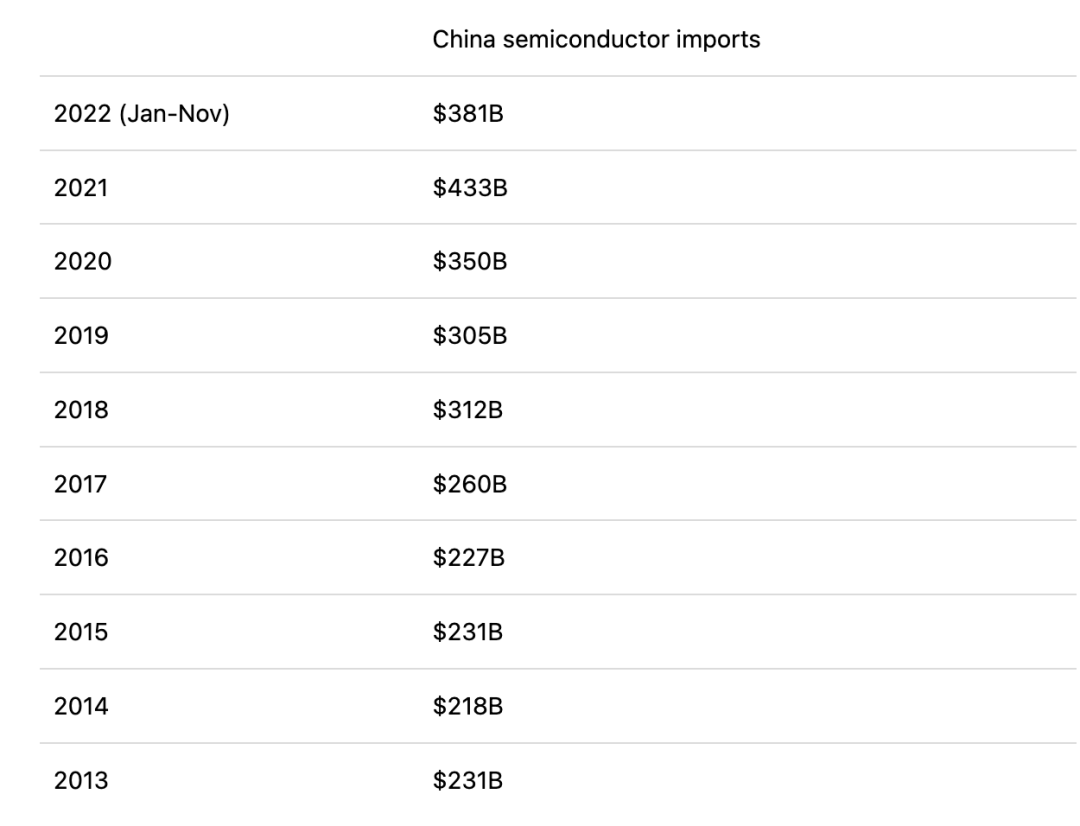Select the 2016 year cell
Viewport: 1080px width, 826px height.
click(x=81, y=557)
